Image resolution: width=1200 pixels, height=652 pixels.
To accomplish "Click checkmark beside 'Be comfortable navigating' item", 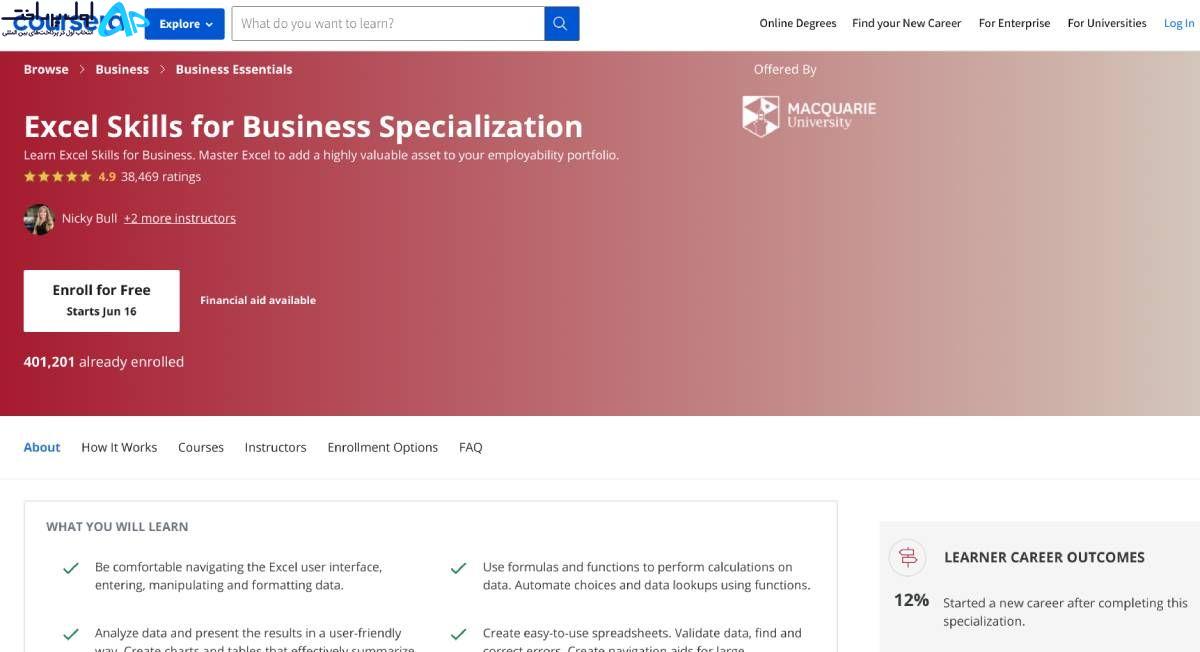I will tap(71, 568).
